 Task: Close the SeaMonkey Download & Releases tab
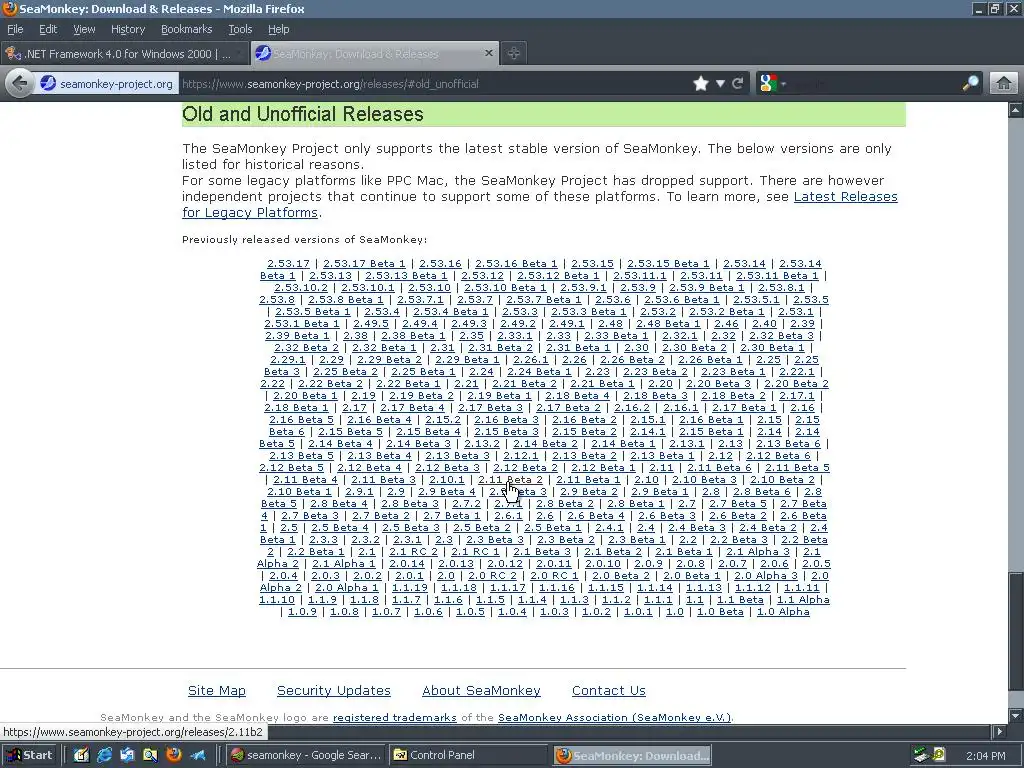pos(488,54)
